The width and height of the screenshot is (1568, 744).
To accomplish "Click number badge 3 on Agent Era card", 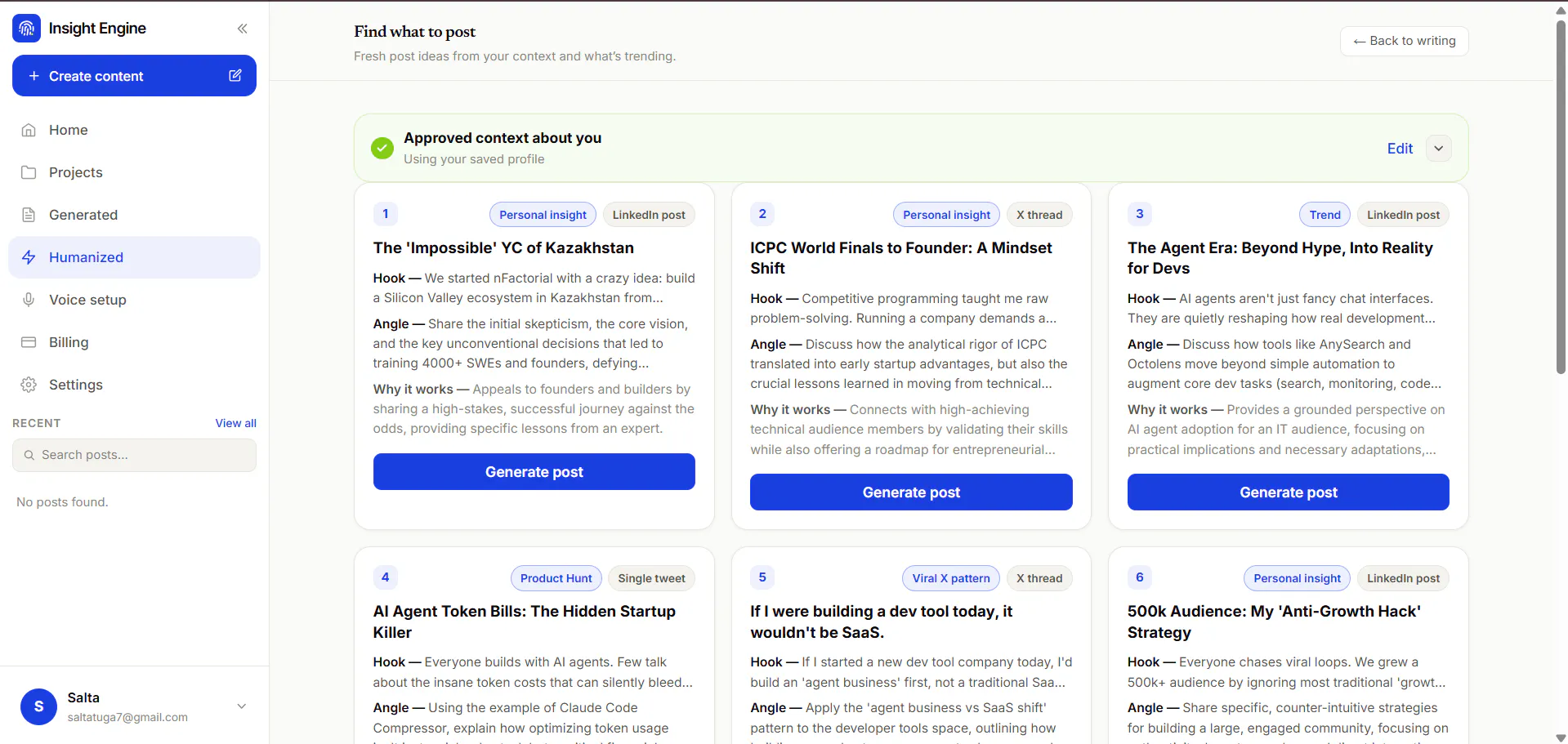I will (x=1140, y=214).
